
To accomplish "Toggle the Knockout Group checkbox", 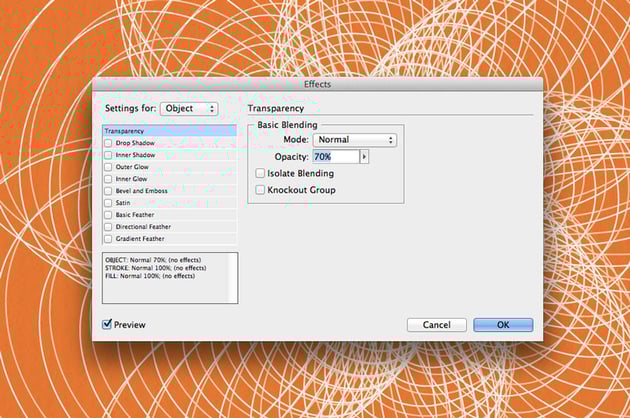I will (260, 190).
